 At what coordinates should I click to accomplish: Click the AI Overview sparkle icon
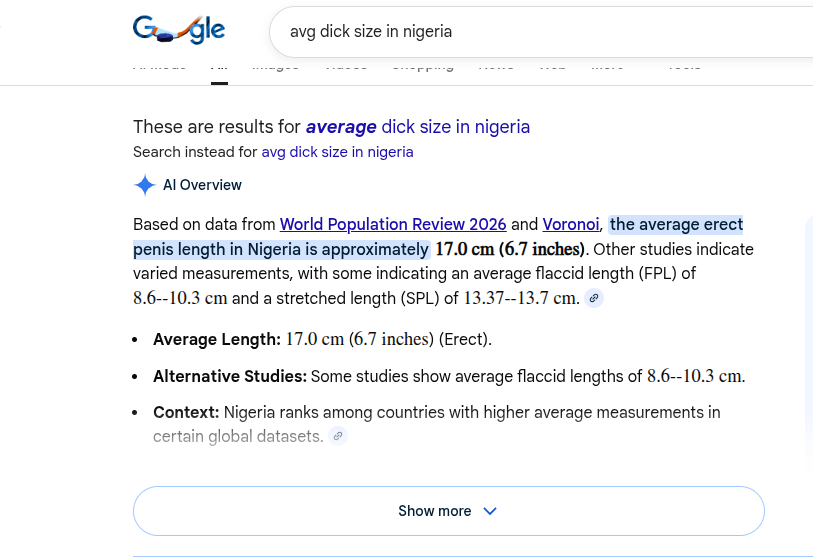pos(145,185)
